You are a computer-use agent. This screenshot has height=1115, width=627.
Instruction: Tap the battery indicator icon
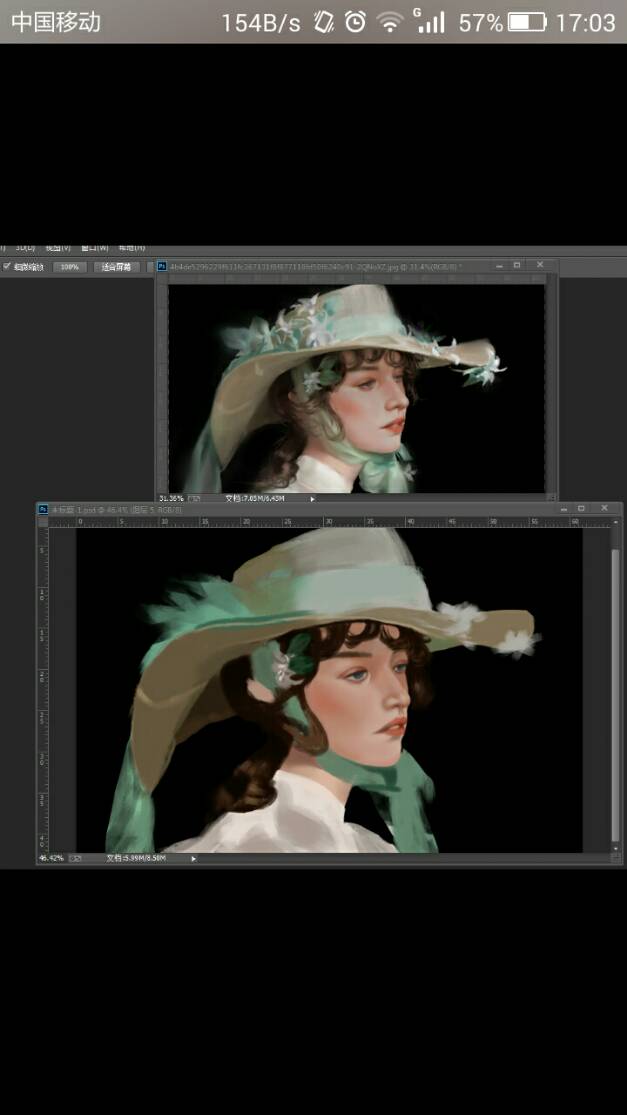point(527,22)
